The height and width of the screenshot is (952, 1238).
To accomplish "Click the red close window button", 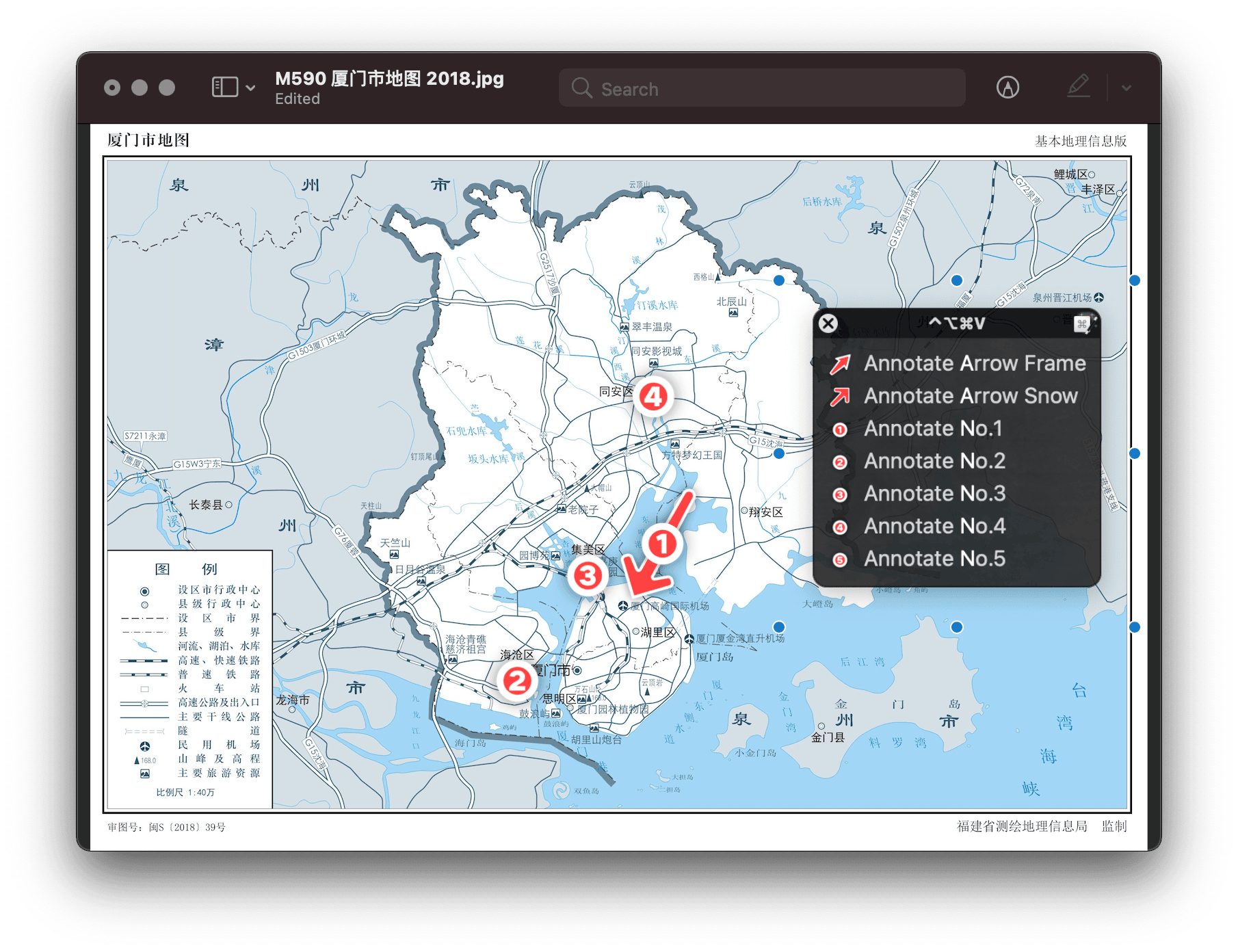I will [112, 88].
